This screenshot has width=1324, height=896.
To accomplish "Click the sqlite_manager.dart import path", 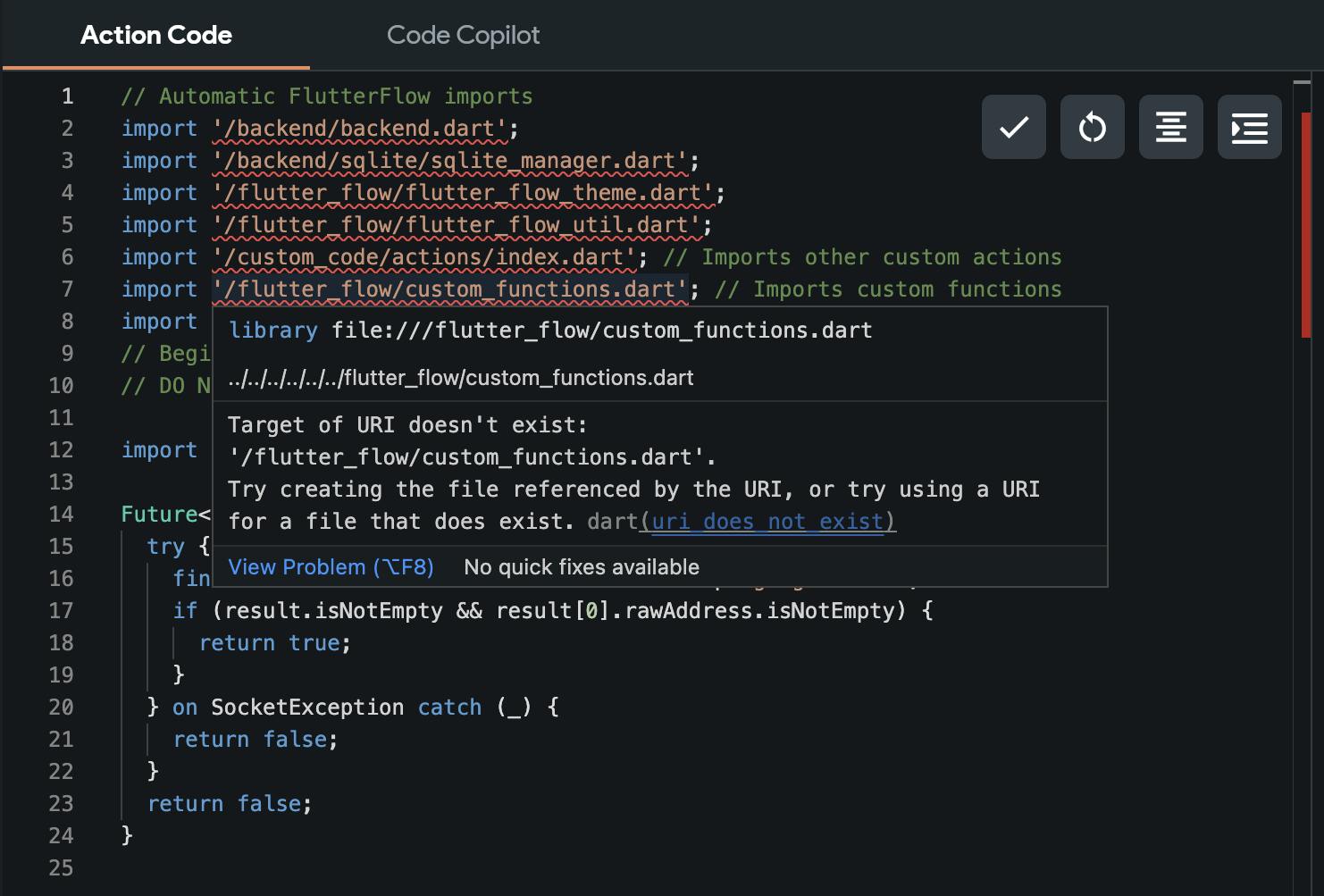I will (449, 161).
